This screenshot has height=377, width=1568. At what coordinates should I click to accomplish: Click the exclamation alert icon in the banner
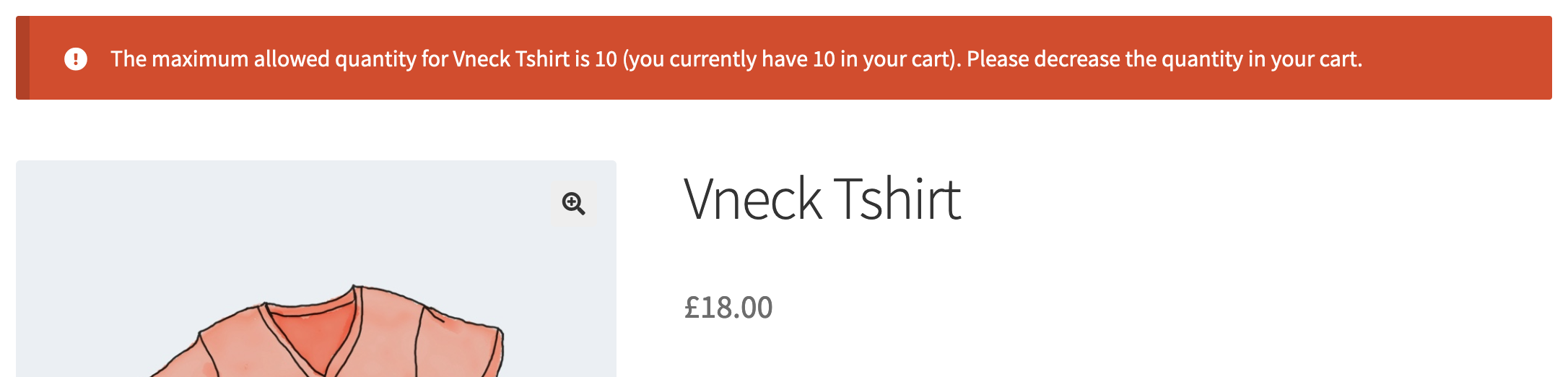click(x=76, y=58)
